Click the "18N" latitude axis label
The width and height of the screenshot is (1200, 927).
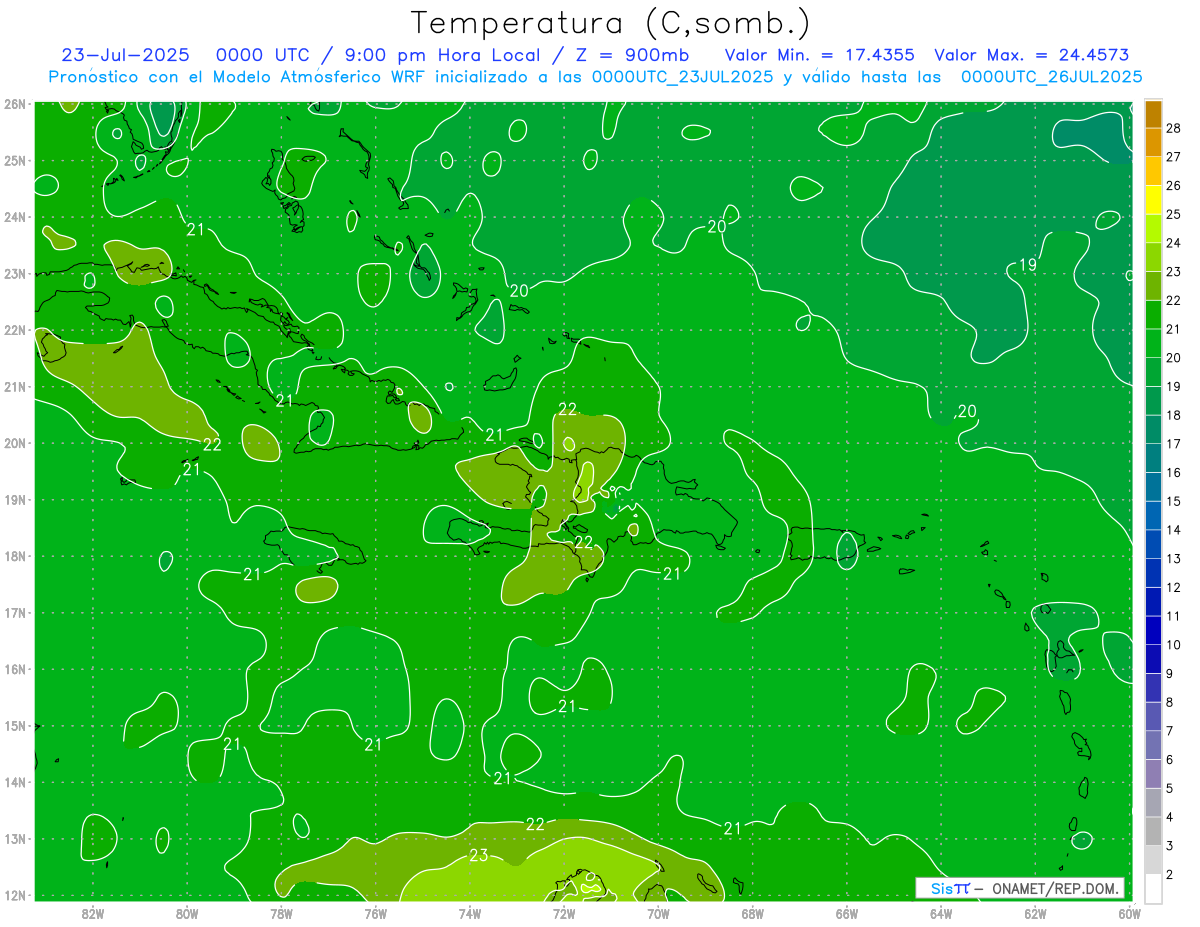click(15, 556)
